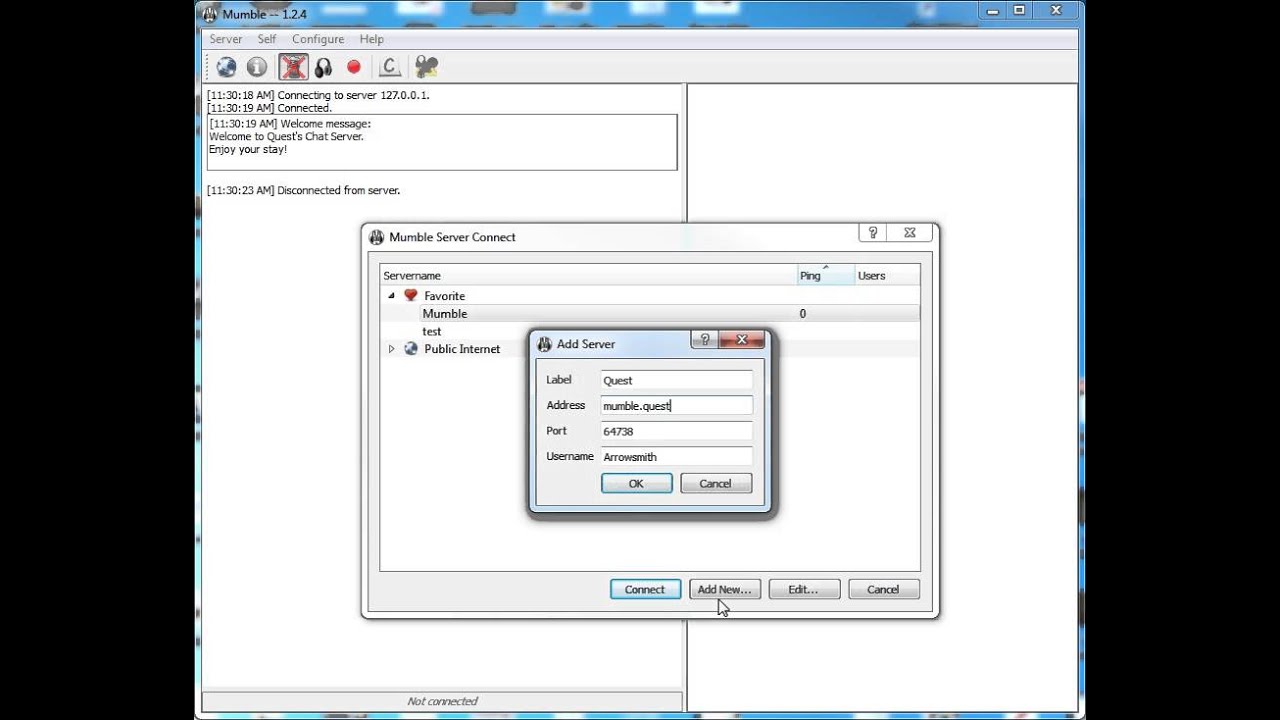Toggle the Comment icon in the toolbar

click(390, 67)
